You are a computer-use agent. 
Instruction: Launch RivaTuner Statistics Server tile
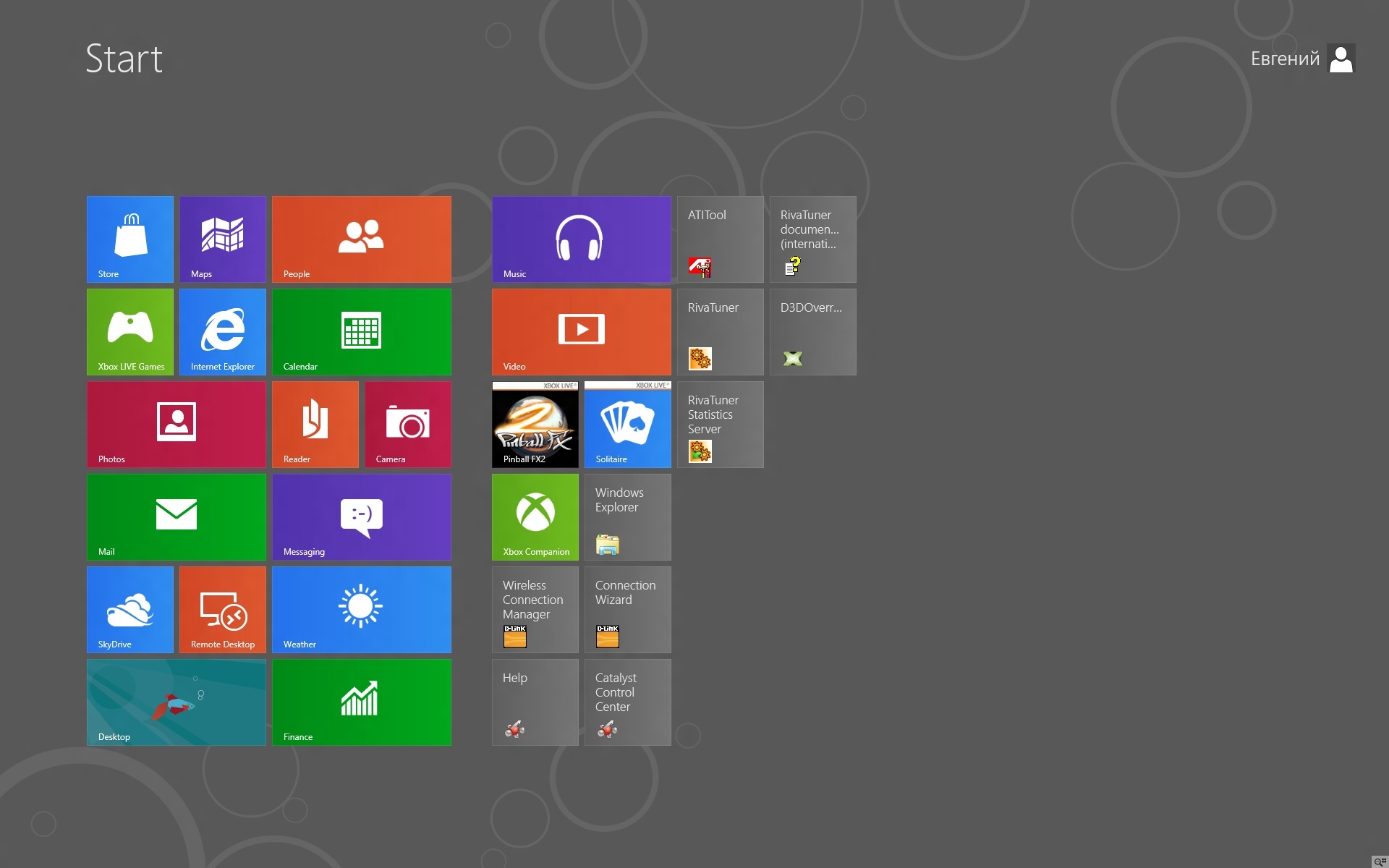(x=721, y=425)
